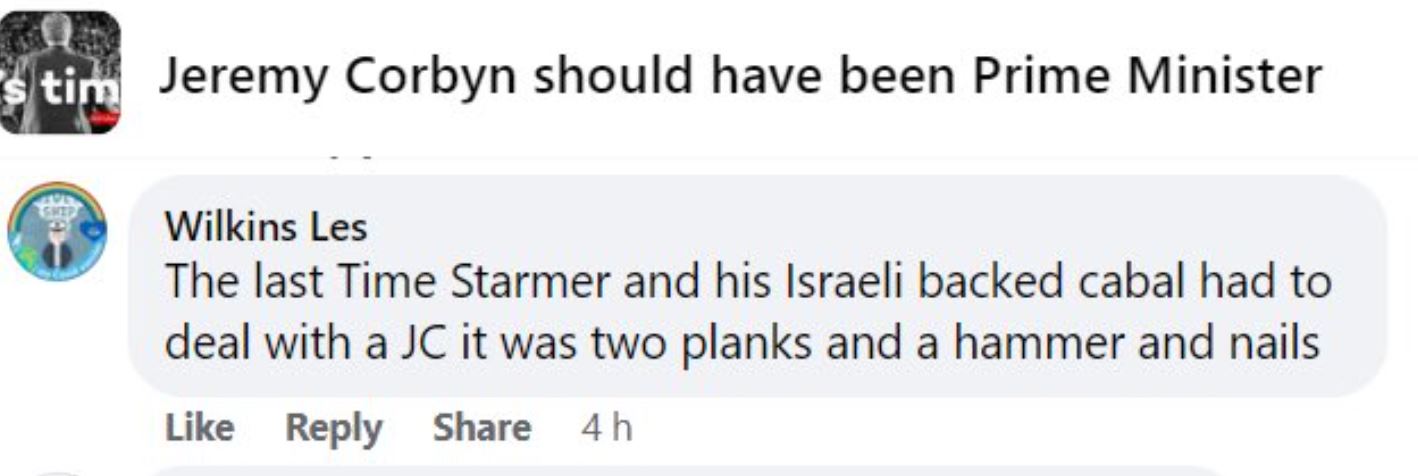Click Wilkins Les's circular profile avatar

click(56, 231)
